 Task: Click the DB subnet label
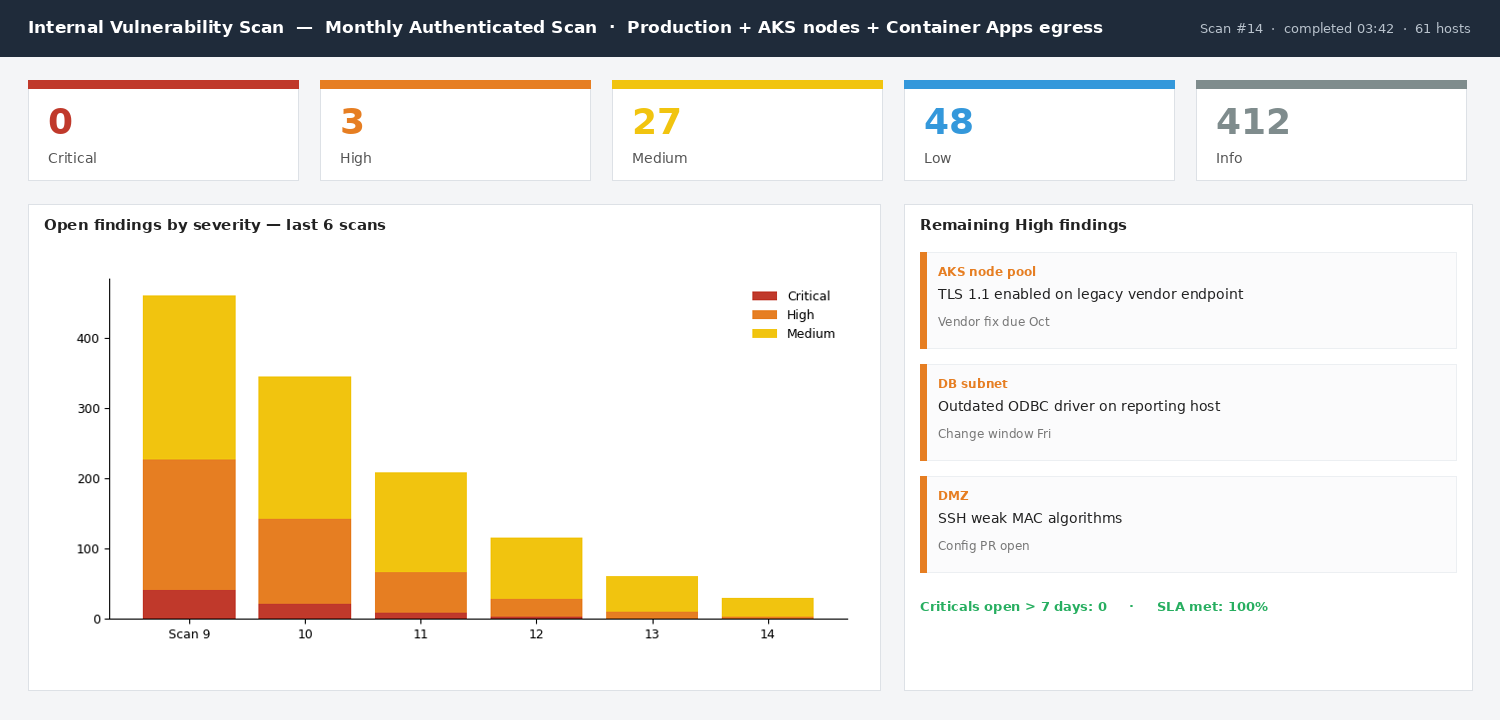[973, 384]
